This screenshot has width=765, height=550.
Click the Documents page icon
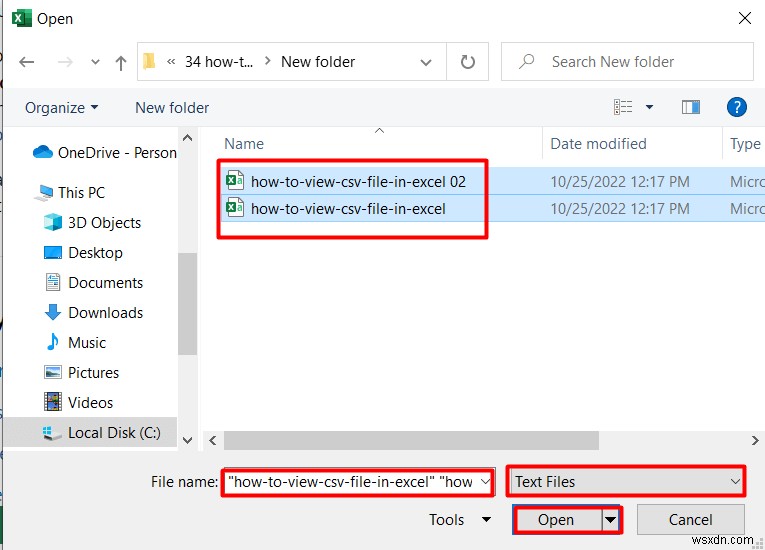pyautogui.click(x=53, y=282)
